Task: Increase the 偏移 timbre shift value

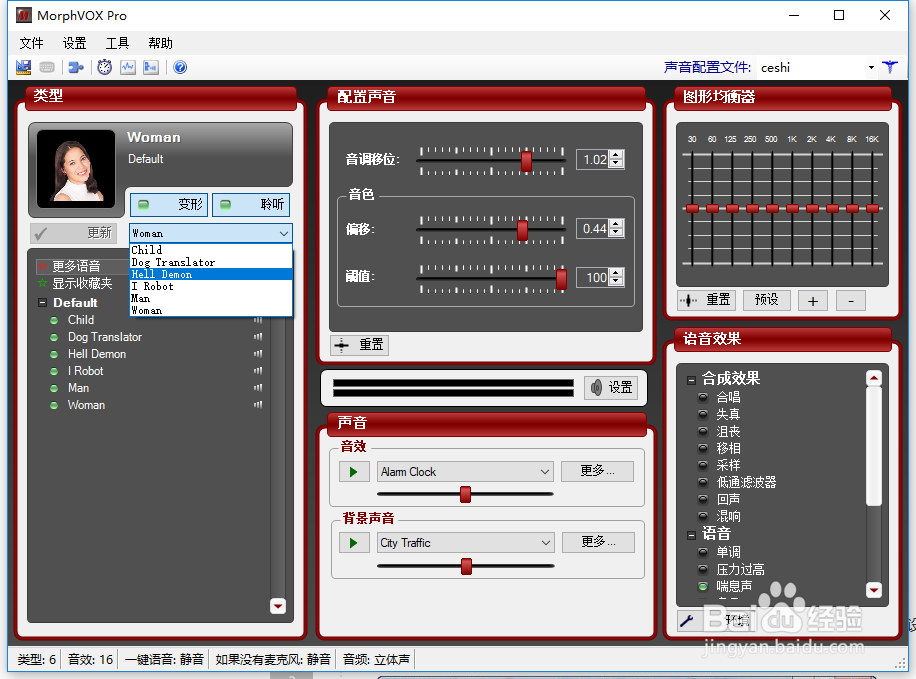Action: (x=616, y=224)
